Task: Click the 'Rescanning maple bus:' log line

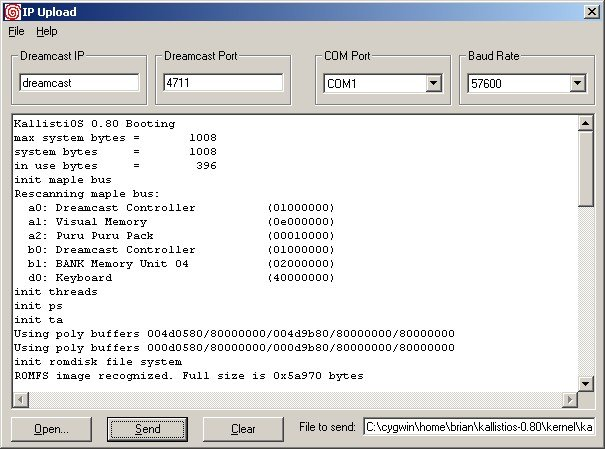Action: (x=87, y=194)
